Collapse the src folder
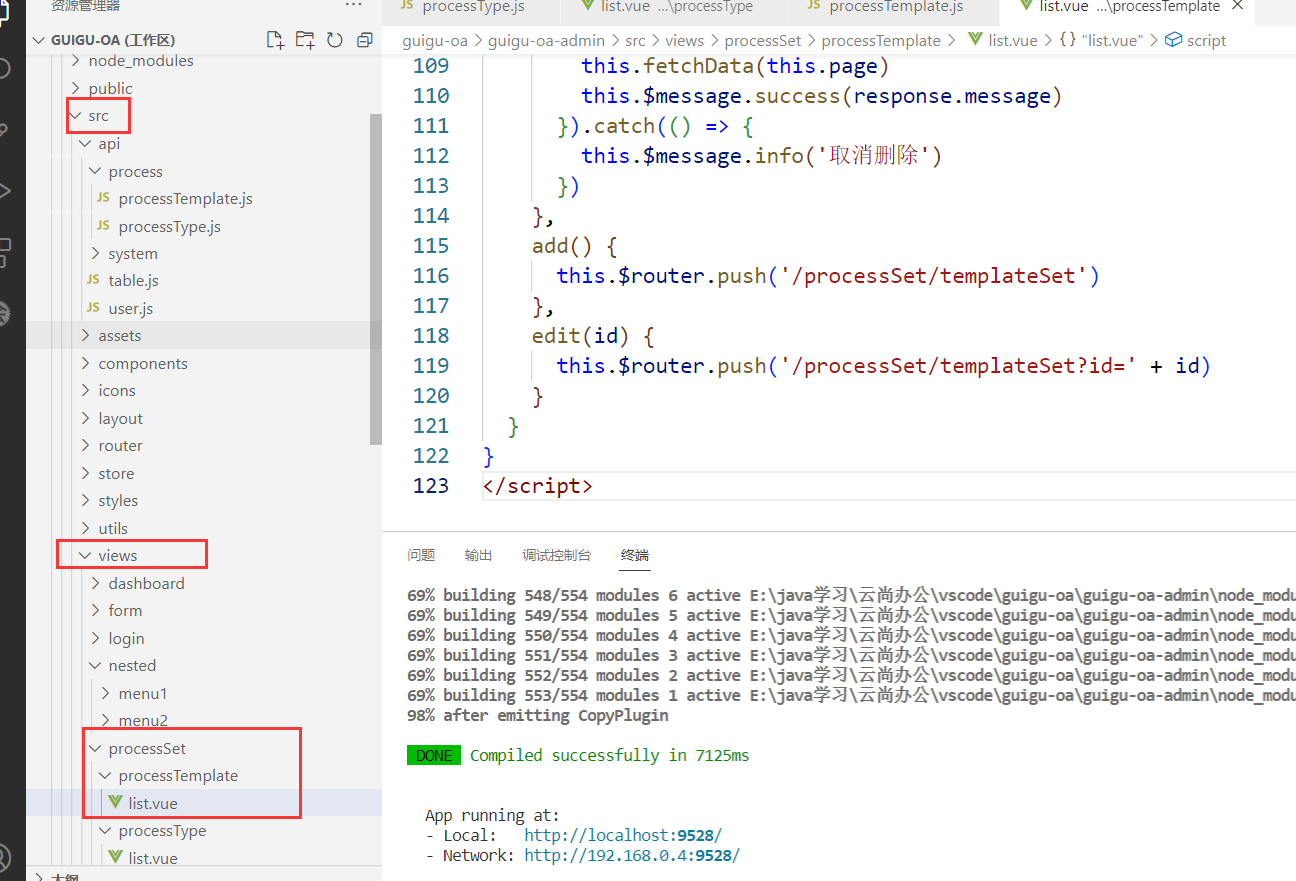Viewport: 1296px width, 881px height. 76,116
